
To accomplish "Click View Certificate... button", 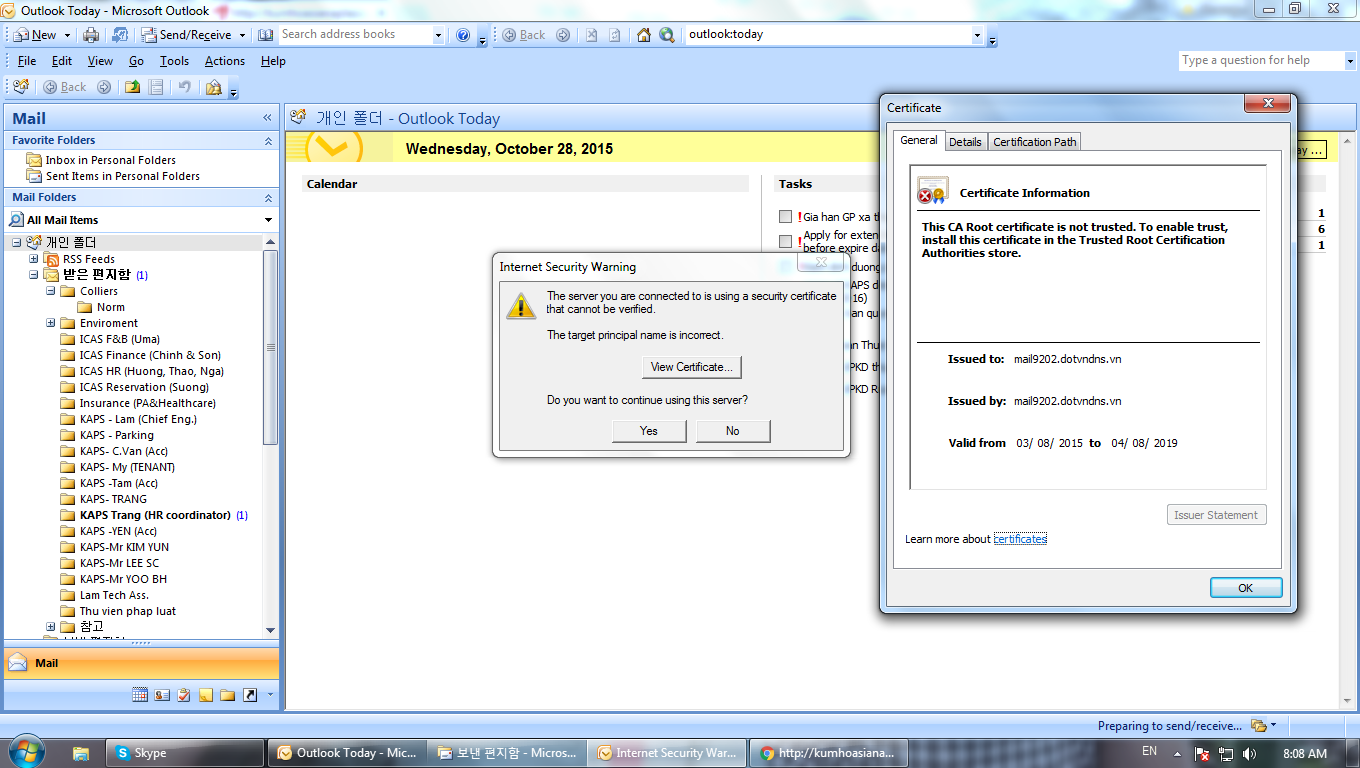I will click(692, 367).
